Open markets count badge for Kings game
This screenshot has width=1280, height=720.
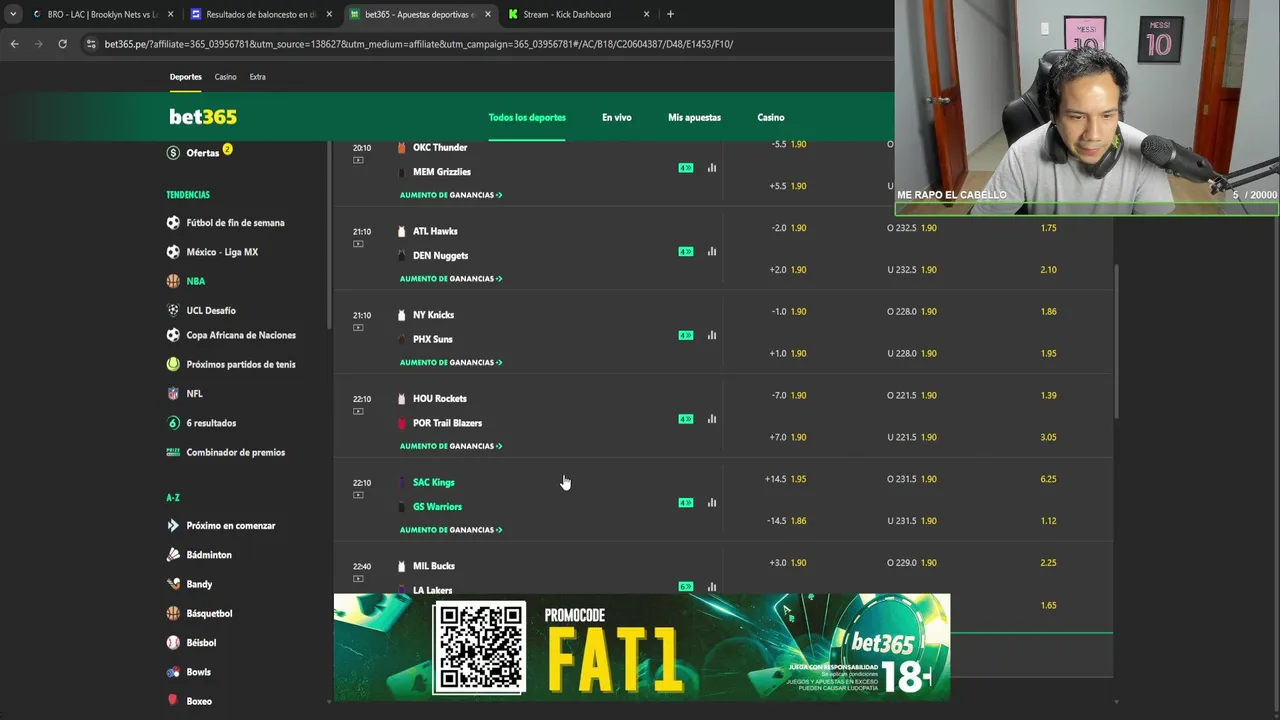pos(686,503)
